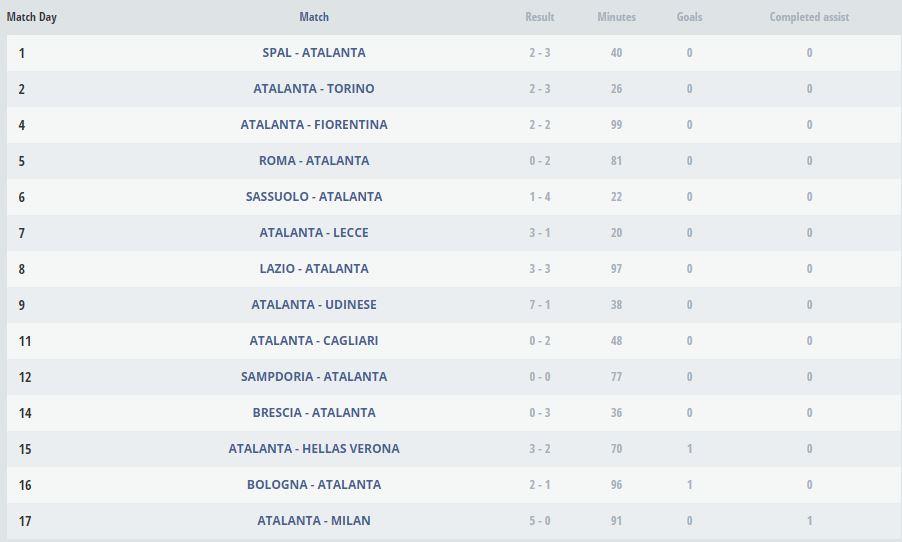Click the Completed assist column header

809,17
